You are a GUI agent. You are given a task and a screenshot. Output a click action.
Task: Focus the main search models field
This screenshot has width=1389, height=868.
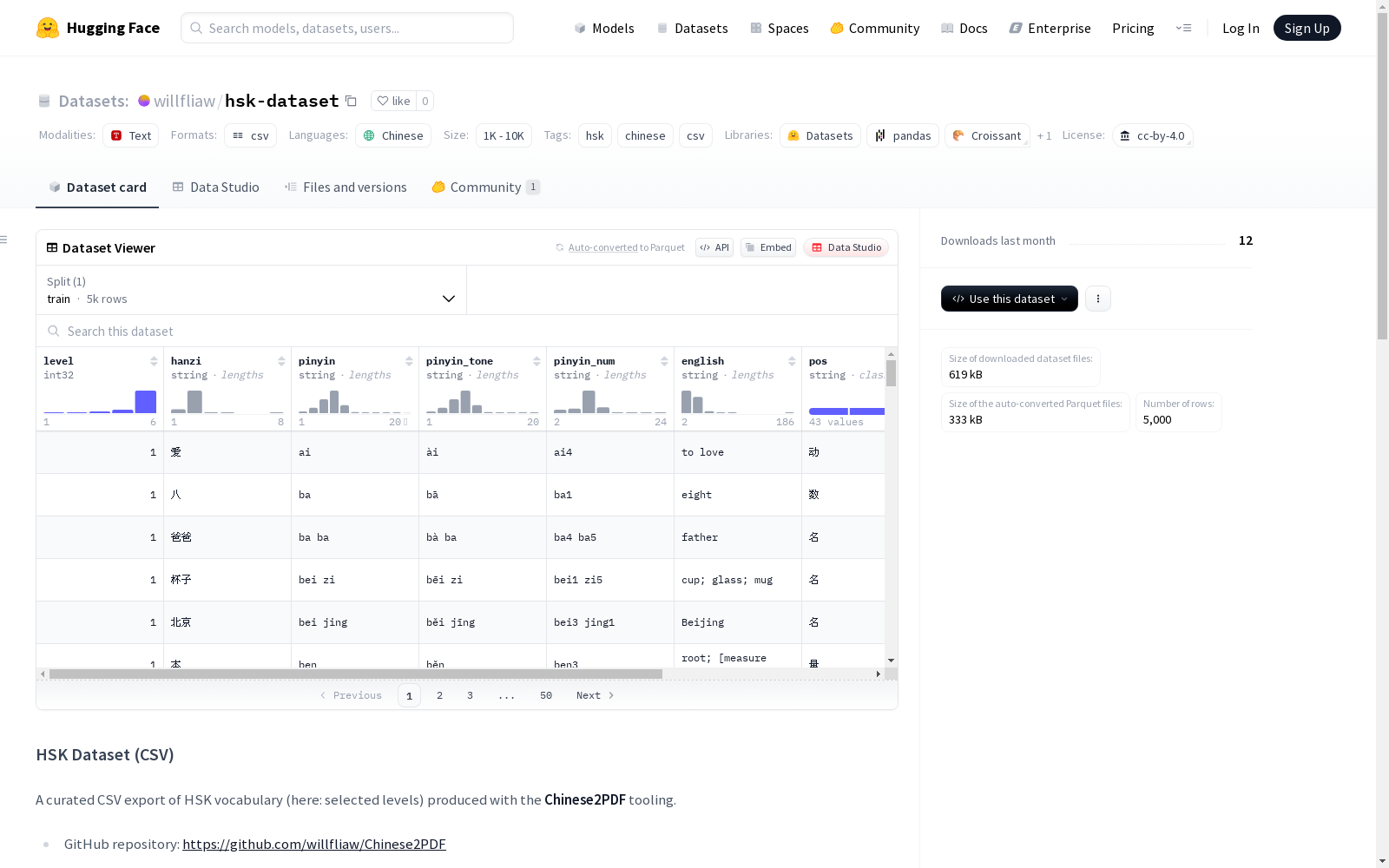coord(347,28)
